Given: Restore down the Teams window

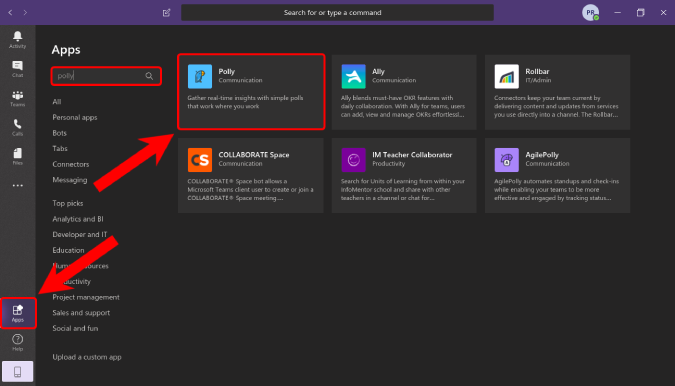Looking at the screenshot, I should click(x=641, y=12).
